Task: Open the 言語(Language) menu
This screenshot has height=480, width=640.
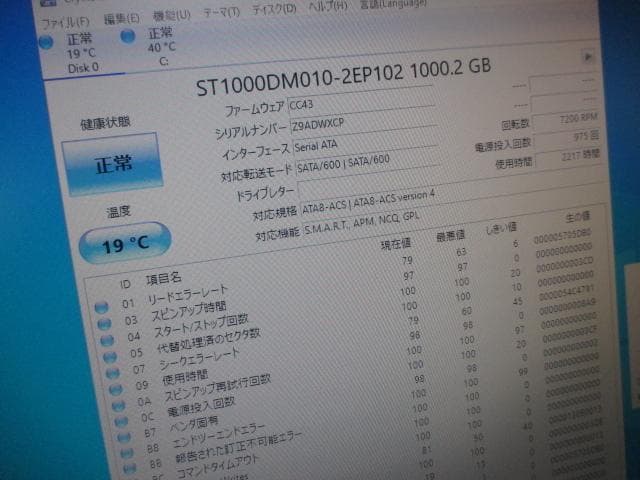Action: point(393,4)
